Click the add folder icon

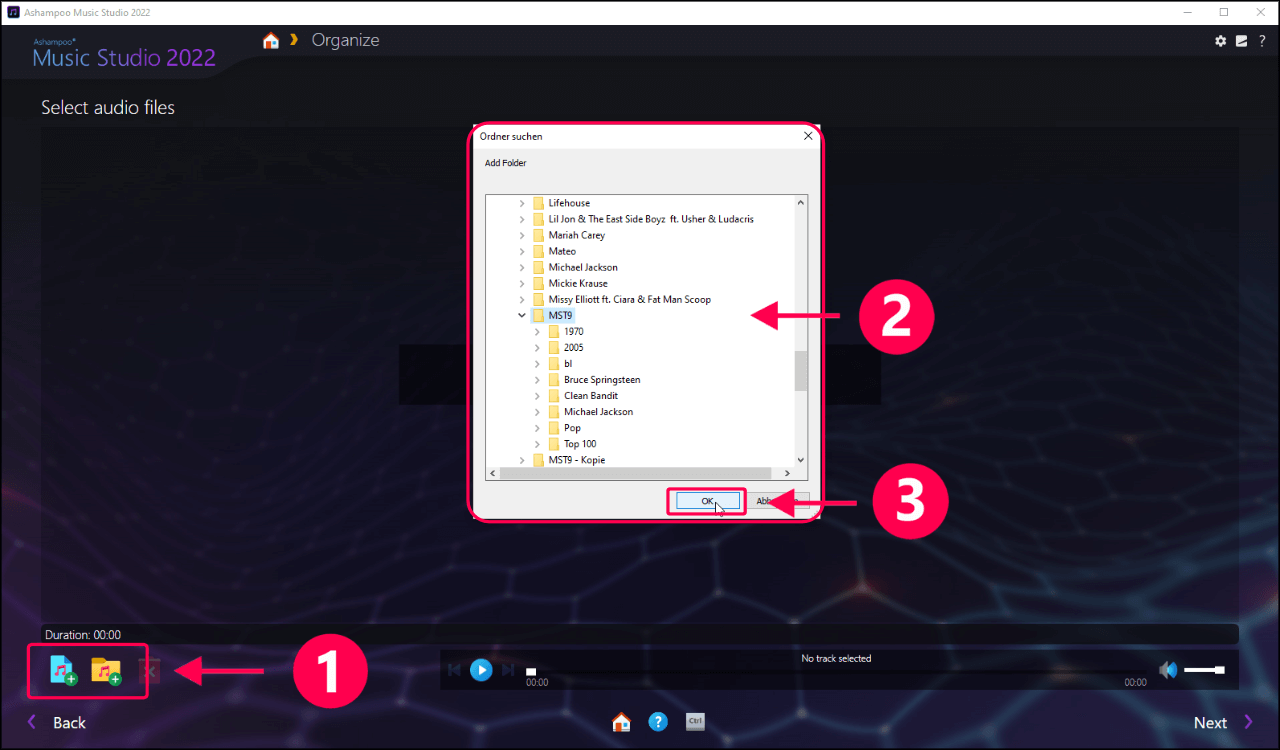pos(106,670)
